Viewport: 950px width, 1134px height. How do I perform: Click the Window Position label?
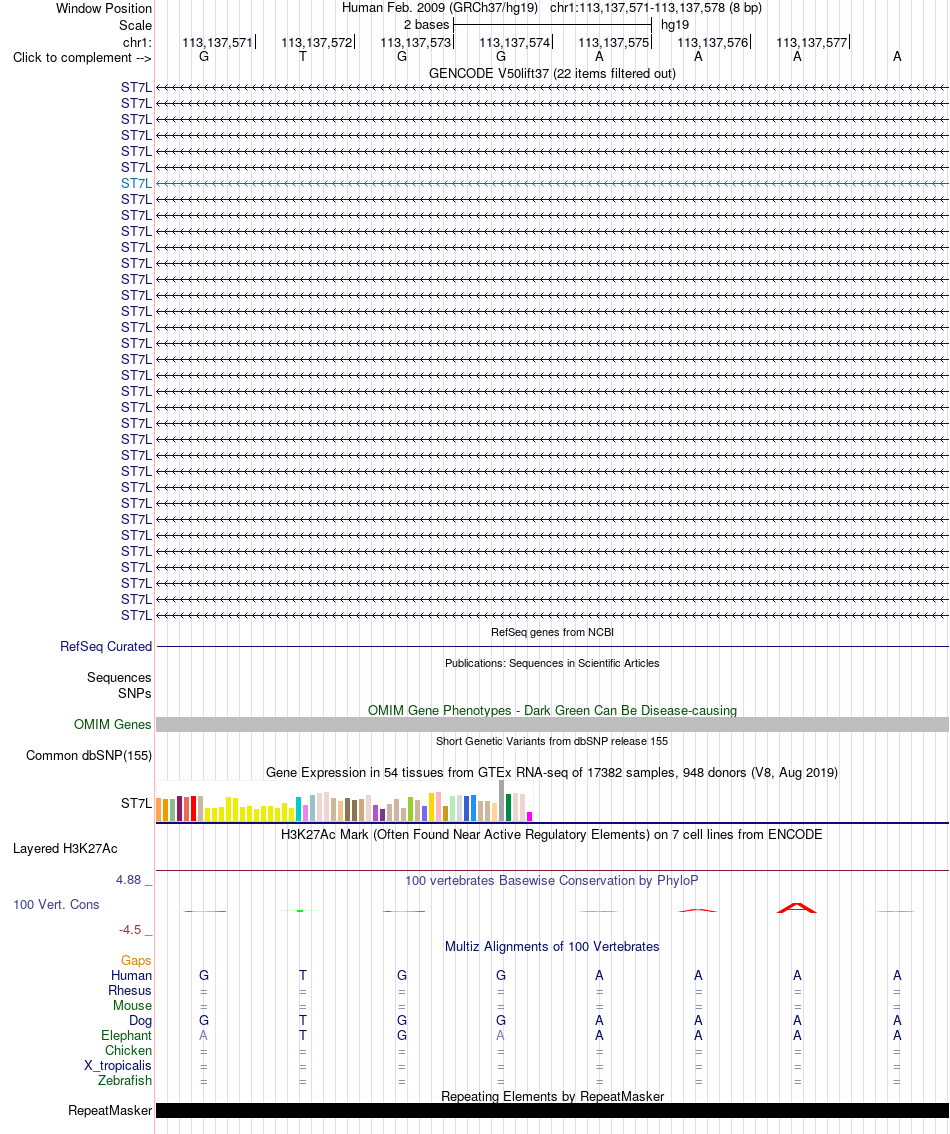point(103,9)
